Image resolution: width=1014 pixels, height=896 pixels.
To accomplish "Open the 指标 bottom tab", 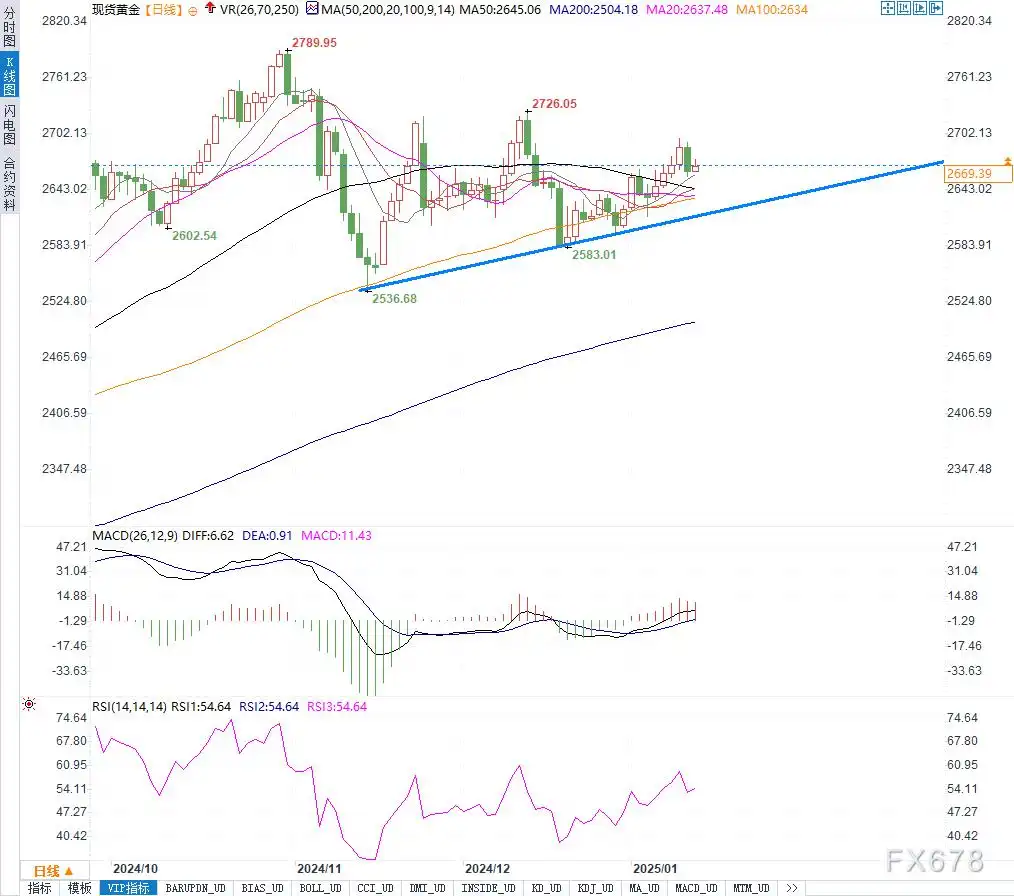I will point(39,888).
